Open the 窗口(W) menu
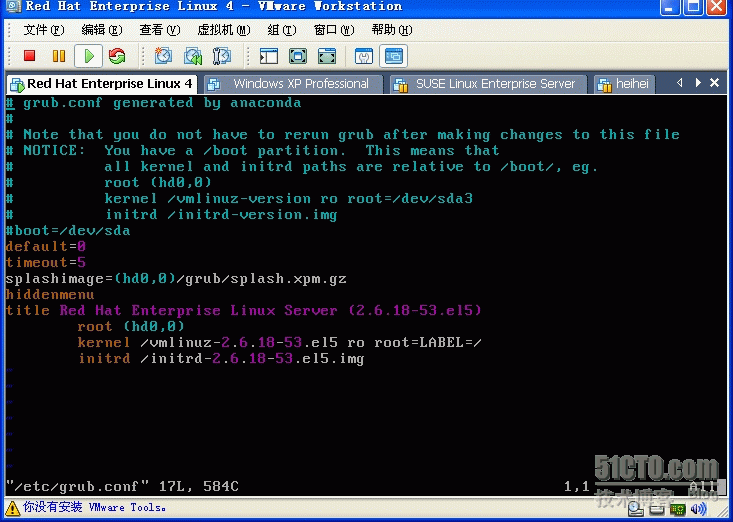733x522 pixels. coord(334,30)
